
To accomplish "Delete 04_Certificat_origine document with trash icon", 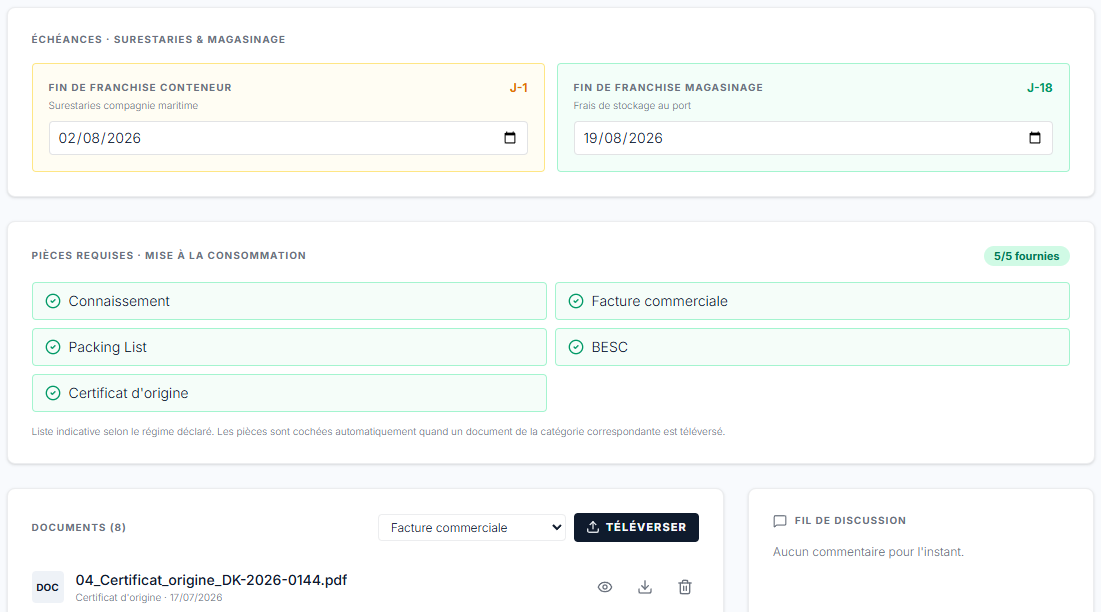I will point(685,587).
